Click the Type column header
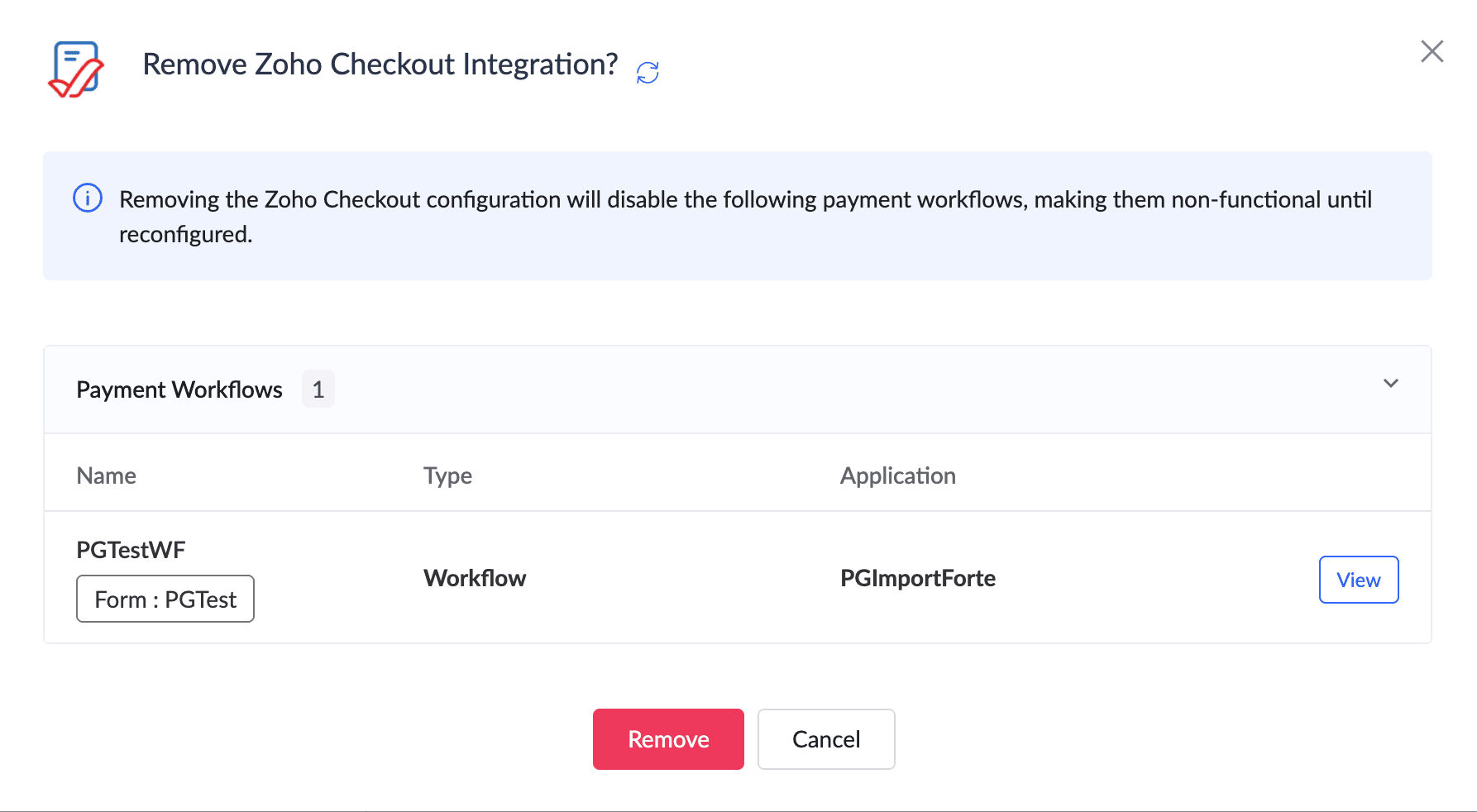1477x812 pixels. click(447, 475)
